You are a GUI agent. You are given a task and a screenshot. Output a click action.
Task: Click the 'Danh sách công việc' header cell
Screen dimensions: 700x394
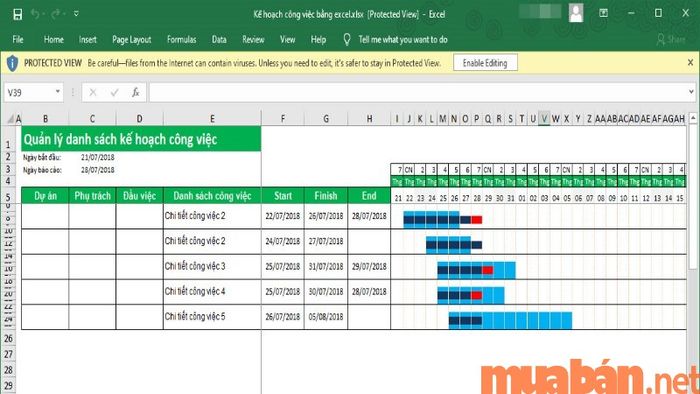(x=212, y=196)
